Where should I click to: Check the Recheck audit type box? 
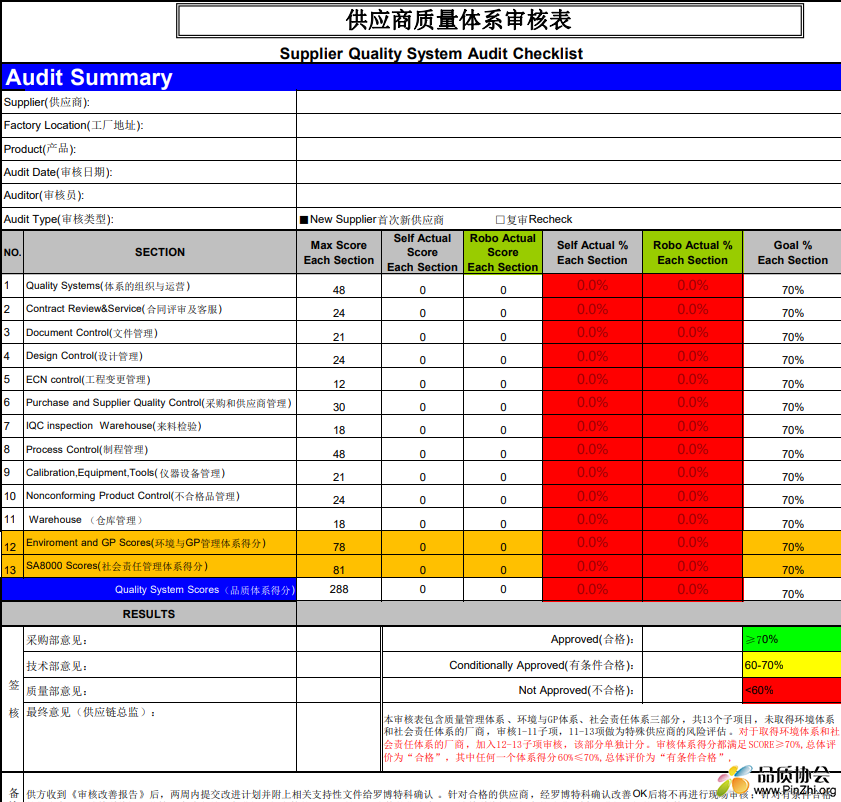pyautogui.click(x=500, y=219)
